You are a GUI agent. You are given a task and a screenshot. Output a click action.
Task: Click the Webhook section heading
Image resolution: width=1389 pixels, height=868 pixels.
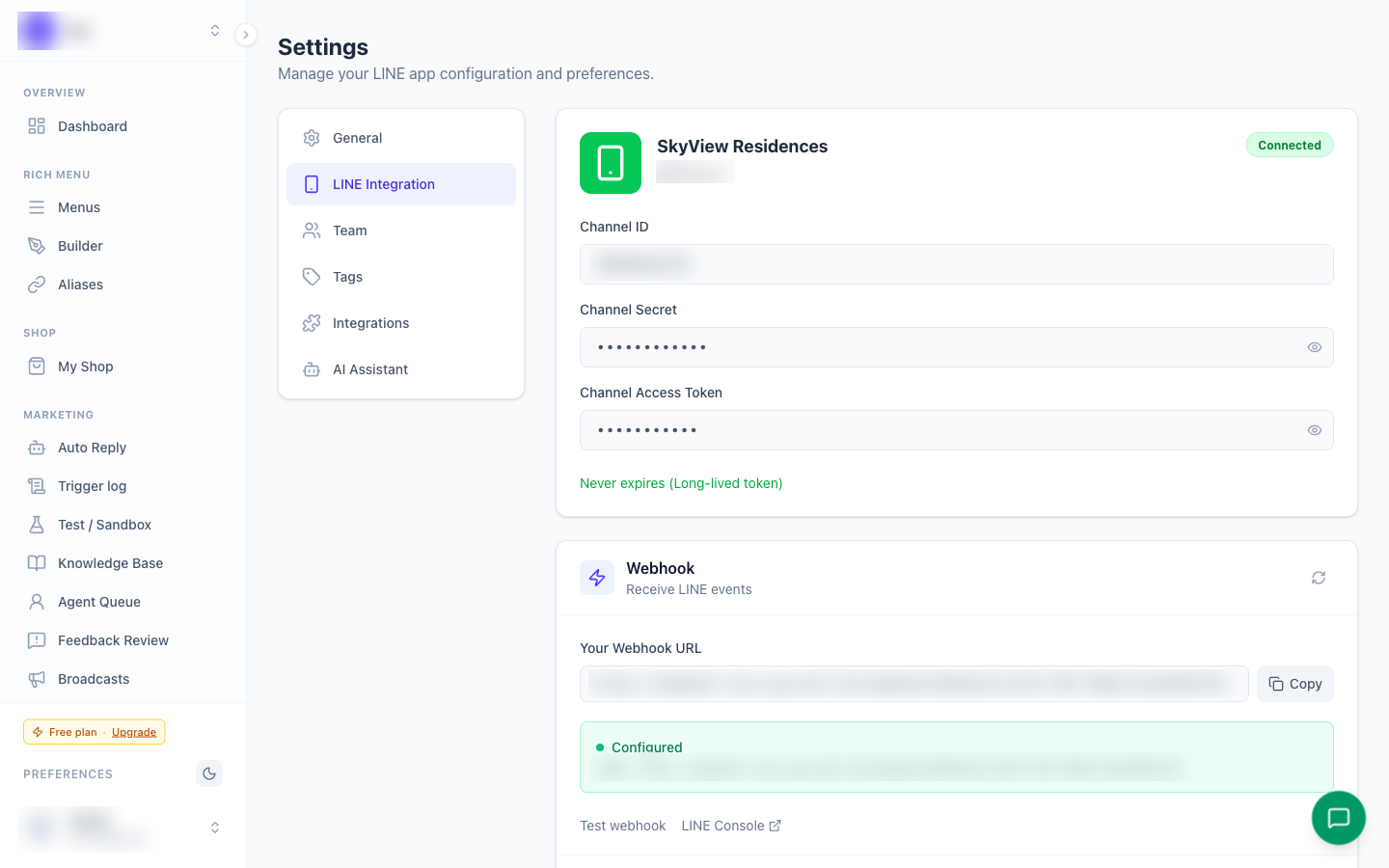pyautogui.click(x=661, y=568)
